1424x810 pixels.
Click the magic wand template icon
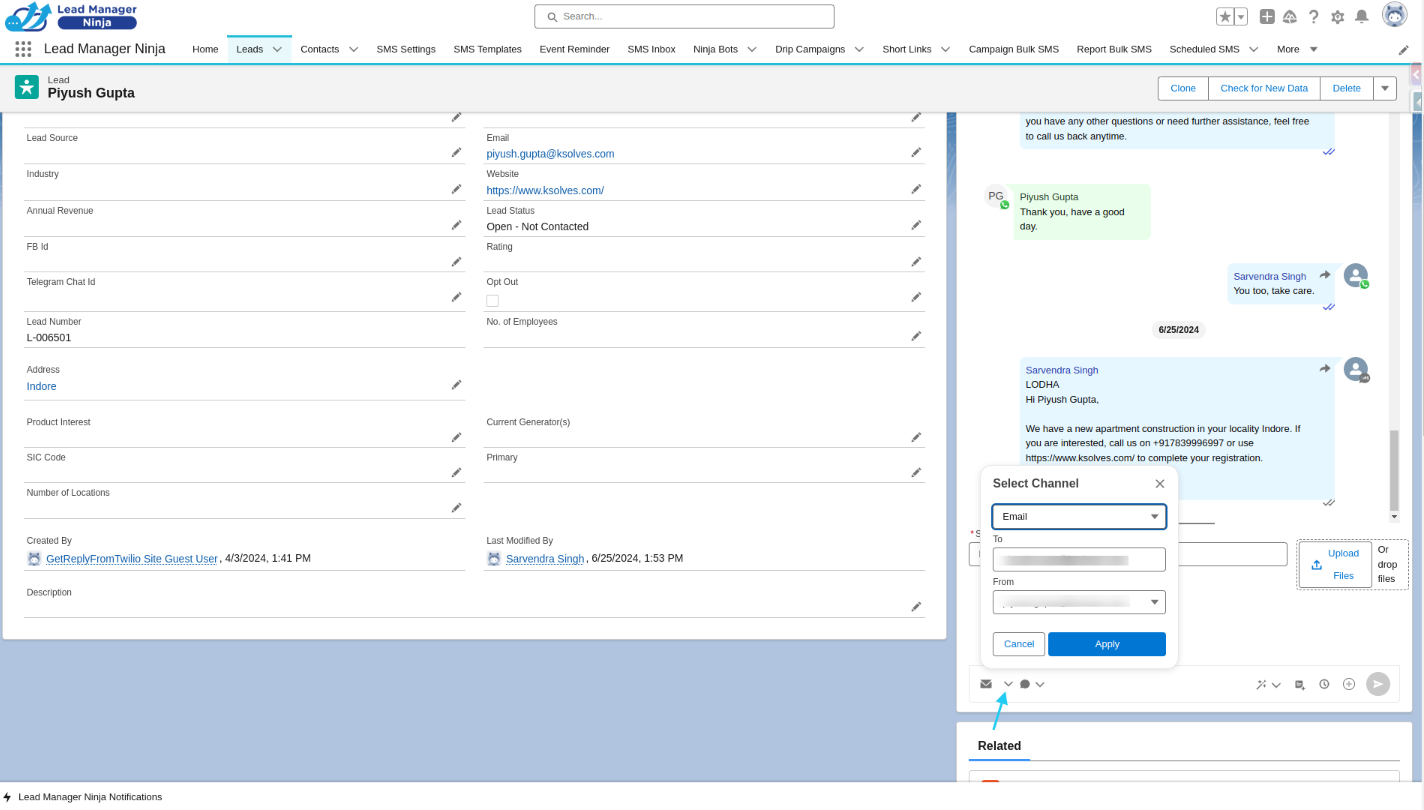click(x=1262, y=684)
